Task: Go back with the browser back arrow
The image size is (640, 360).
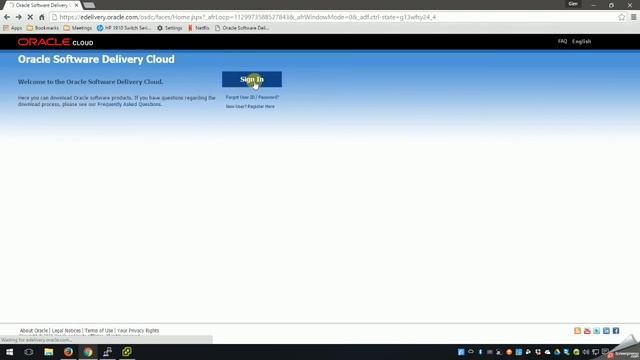Action: tap(7, 17)
